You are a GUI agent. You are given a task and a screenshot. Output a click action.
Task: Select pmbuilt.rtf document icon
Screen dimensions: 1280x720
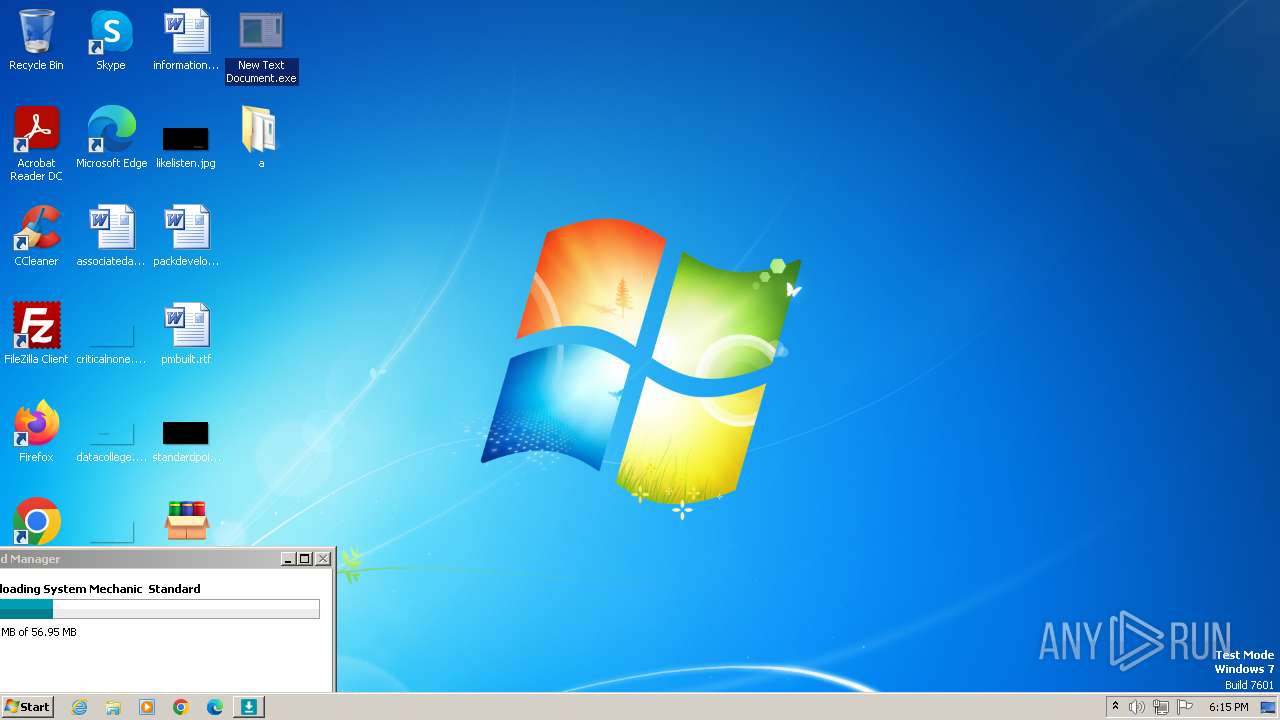click(186, 334)
